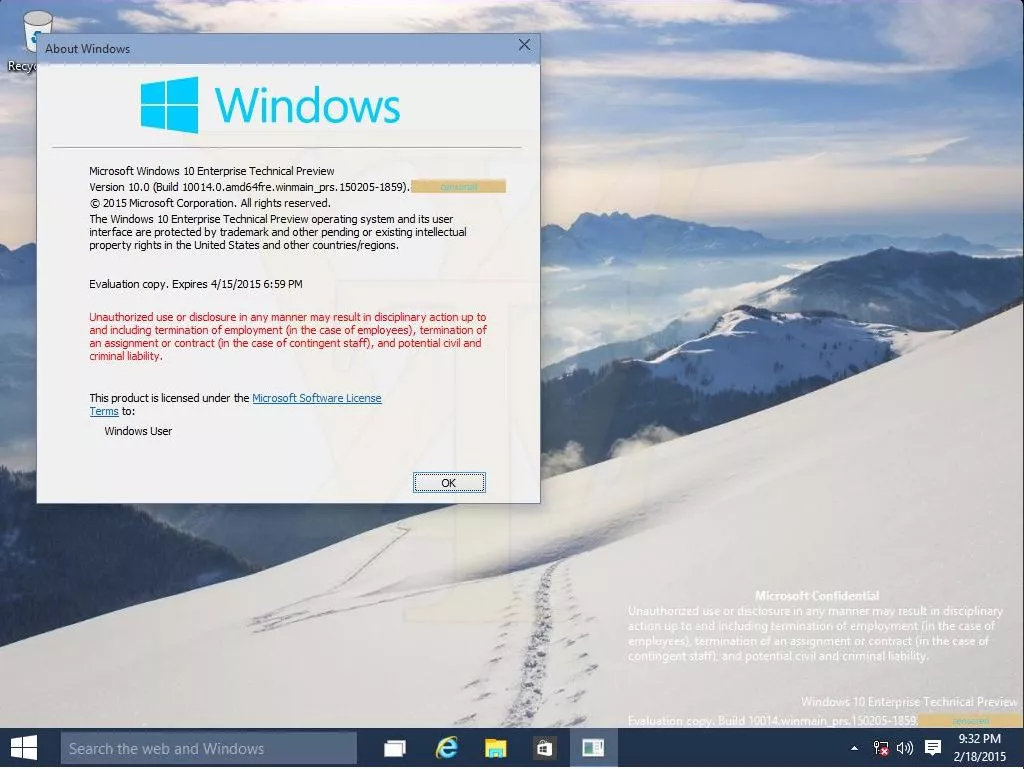The image size is (1024, 769).
Task: Click the Search the web and Windows box
Action: coord(208,748)
